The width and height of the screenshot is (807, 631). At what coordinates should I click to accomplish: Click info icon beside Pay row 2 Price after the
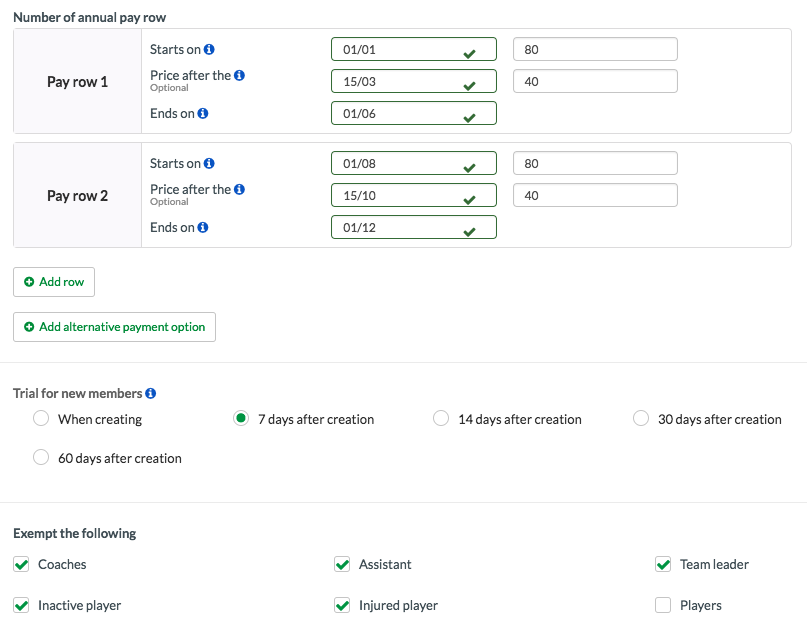(239, 189)
